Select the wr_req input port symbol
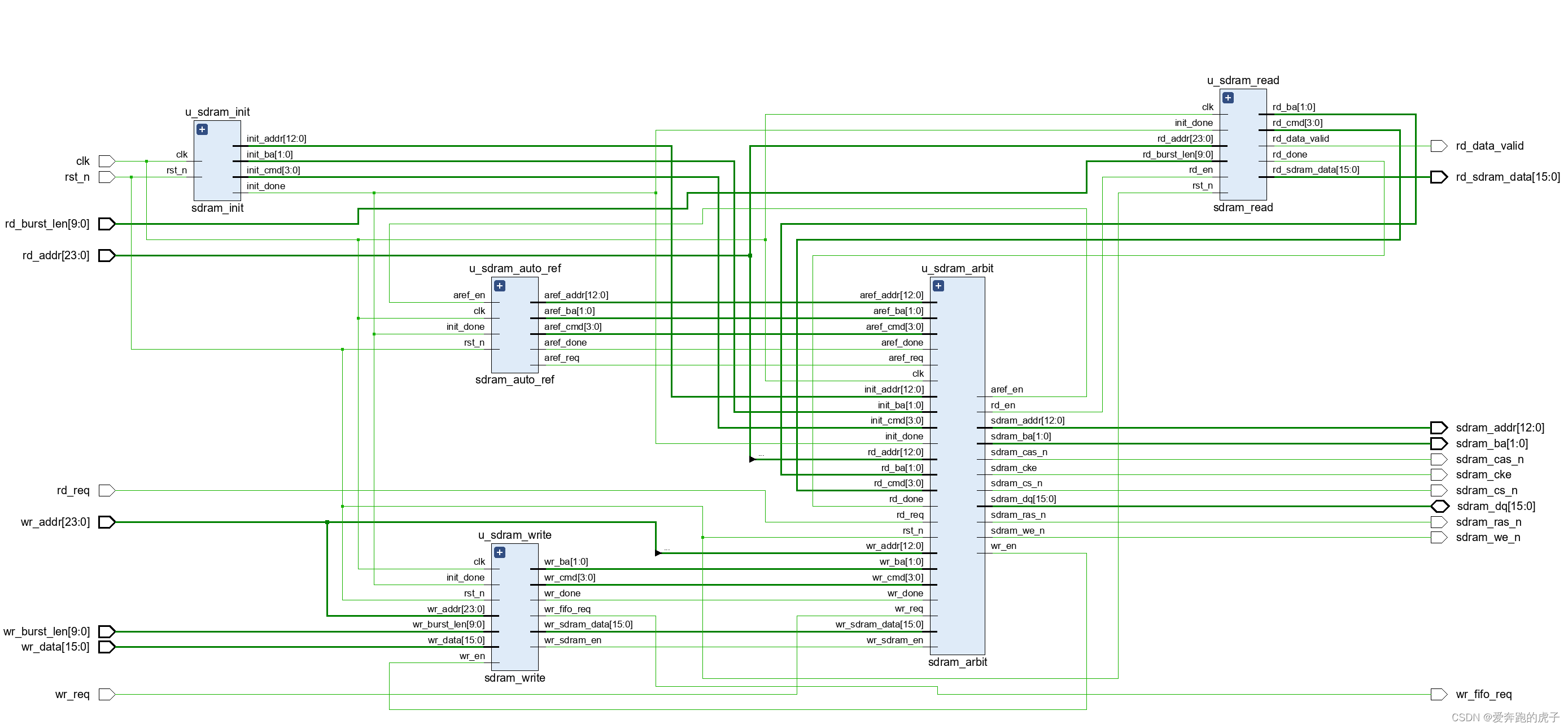The height and width of the screenshot is (728, 1568). pyautogui.click(x=107, y=695)
